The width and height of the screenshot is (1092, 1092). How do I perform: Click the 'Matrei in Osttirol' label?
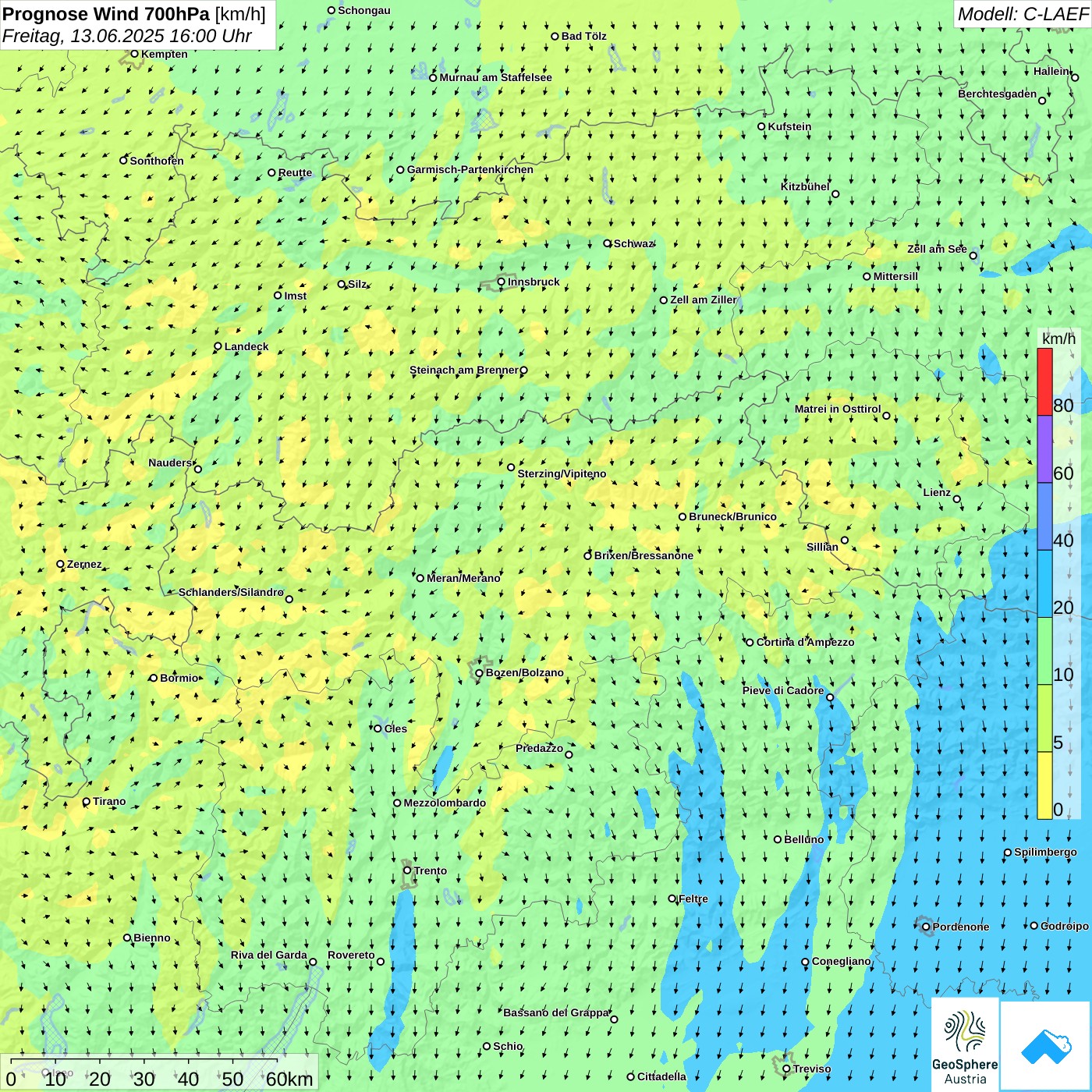838,409
